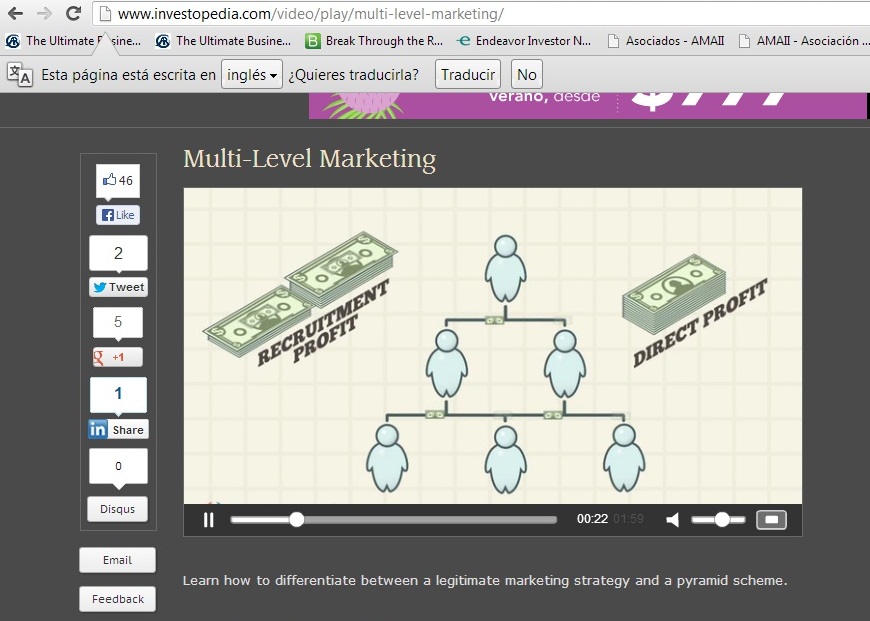Image resolution: width=870 pixels, height=621 pixels.
Task: Click Traducir to translate the page
Action: [x=468, y=75]
